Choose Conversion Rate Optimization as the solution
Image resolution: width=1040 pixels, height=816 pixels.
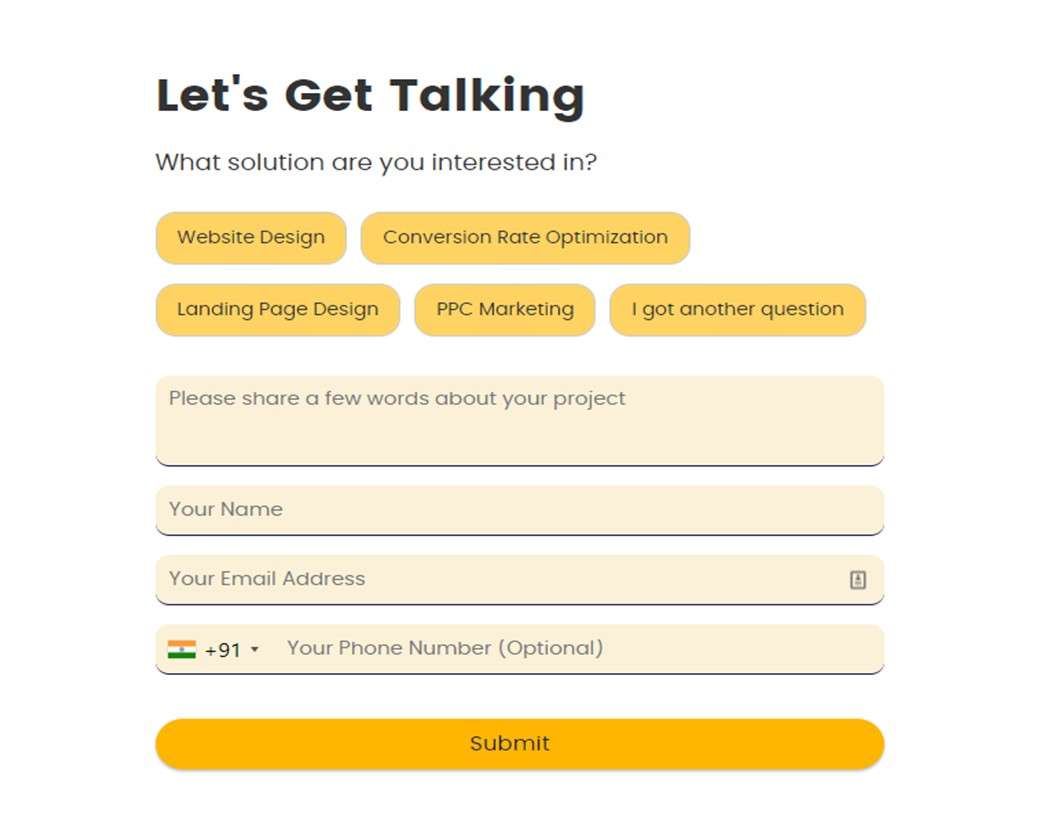pos(525,238)
